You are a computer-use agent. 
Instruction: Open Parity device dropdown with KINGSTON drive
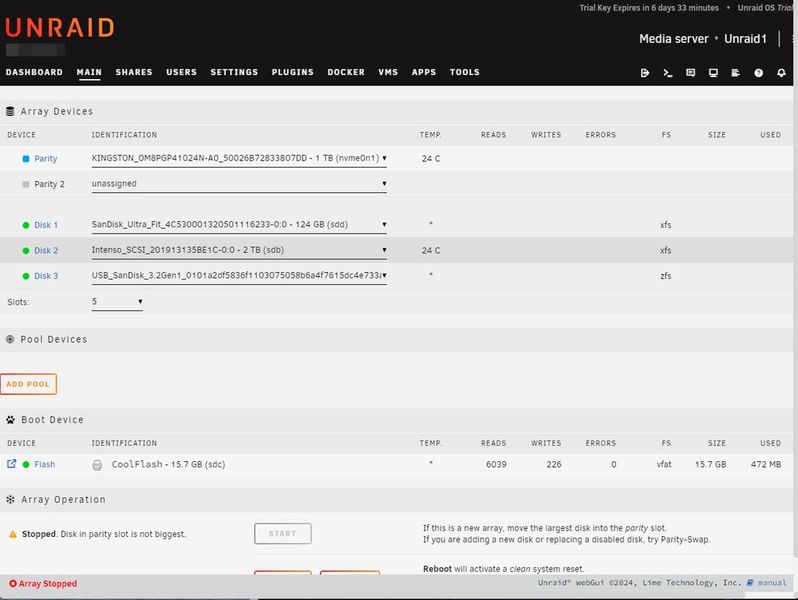coord(239,158)
